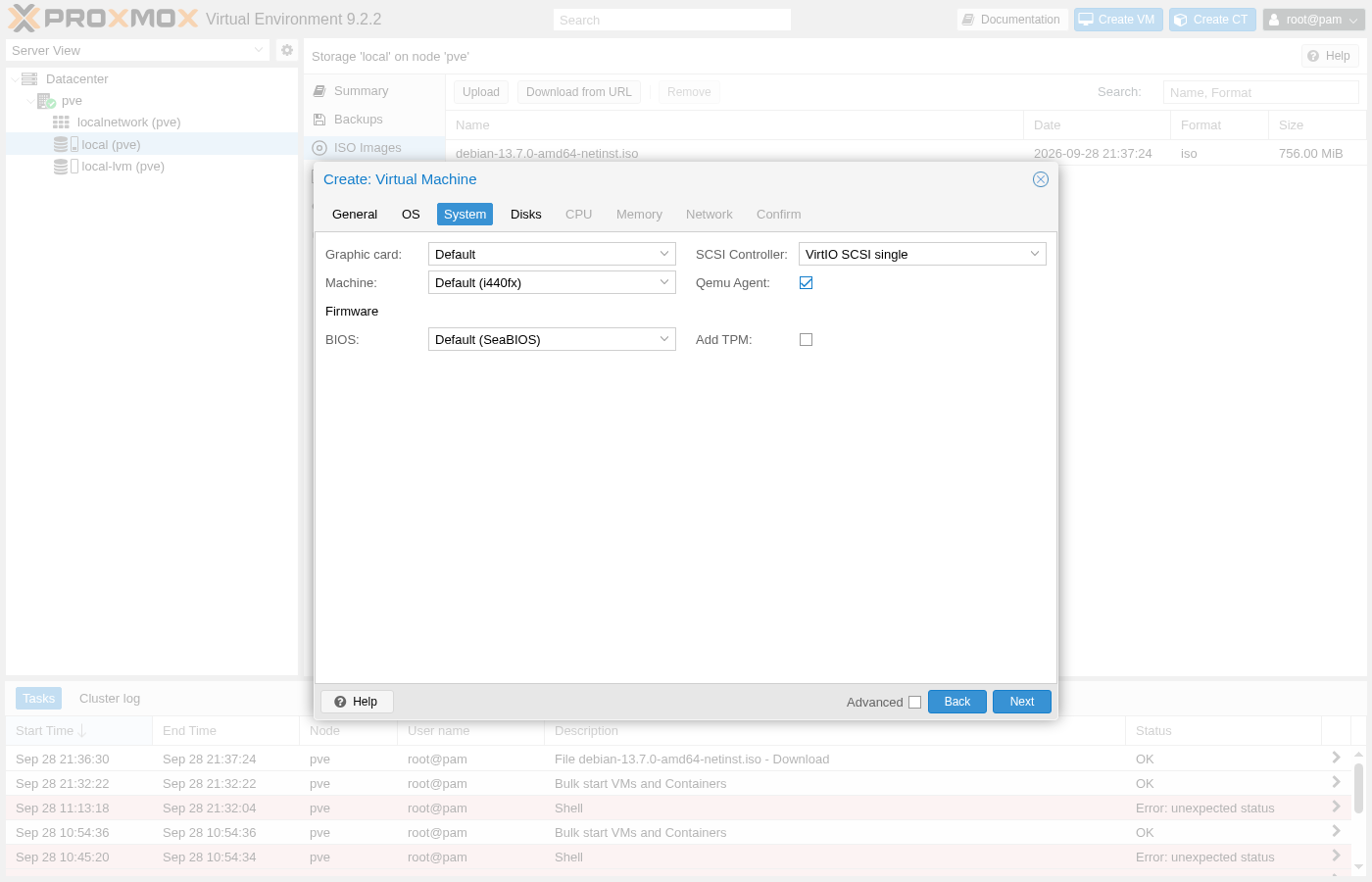Open details arrow for 10:54:36 Bulk start task
Viewport: 1372px width, 882px height.
click(1336, 831)
